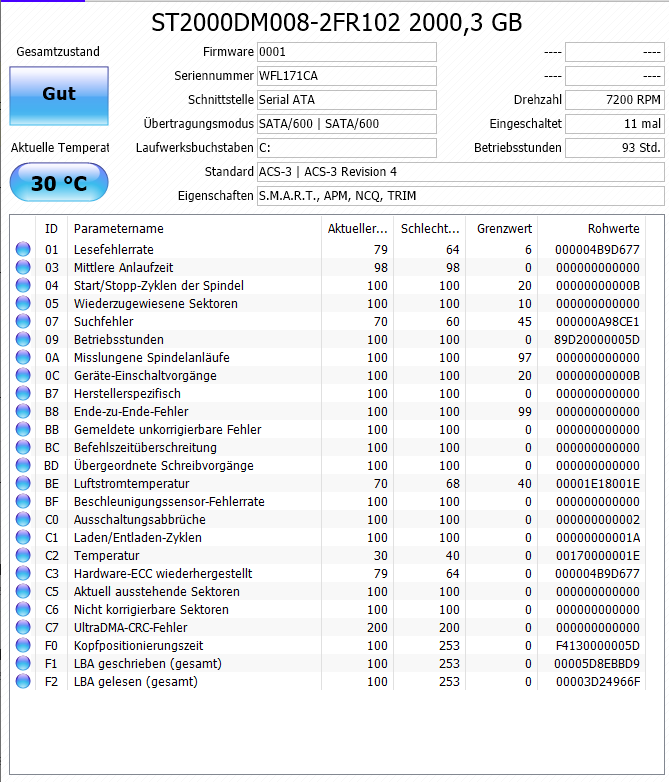669x782 pixels.
Task: Select the UltraDMA-CRC-Fehler parameter name
Action: (x=131, y=627)
